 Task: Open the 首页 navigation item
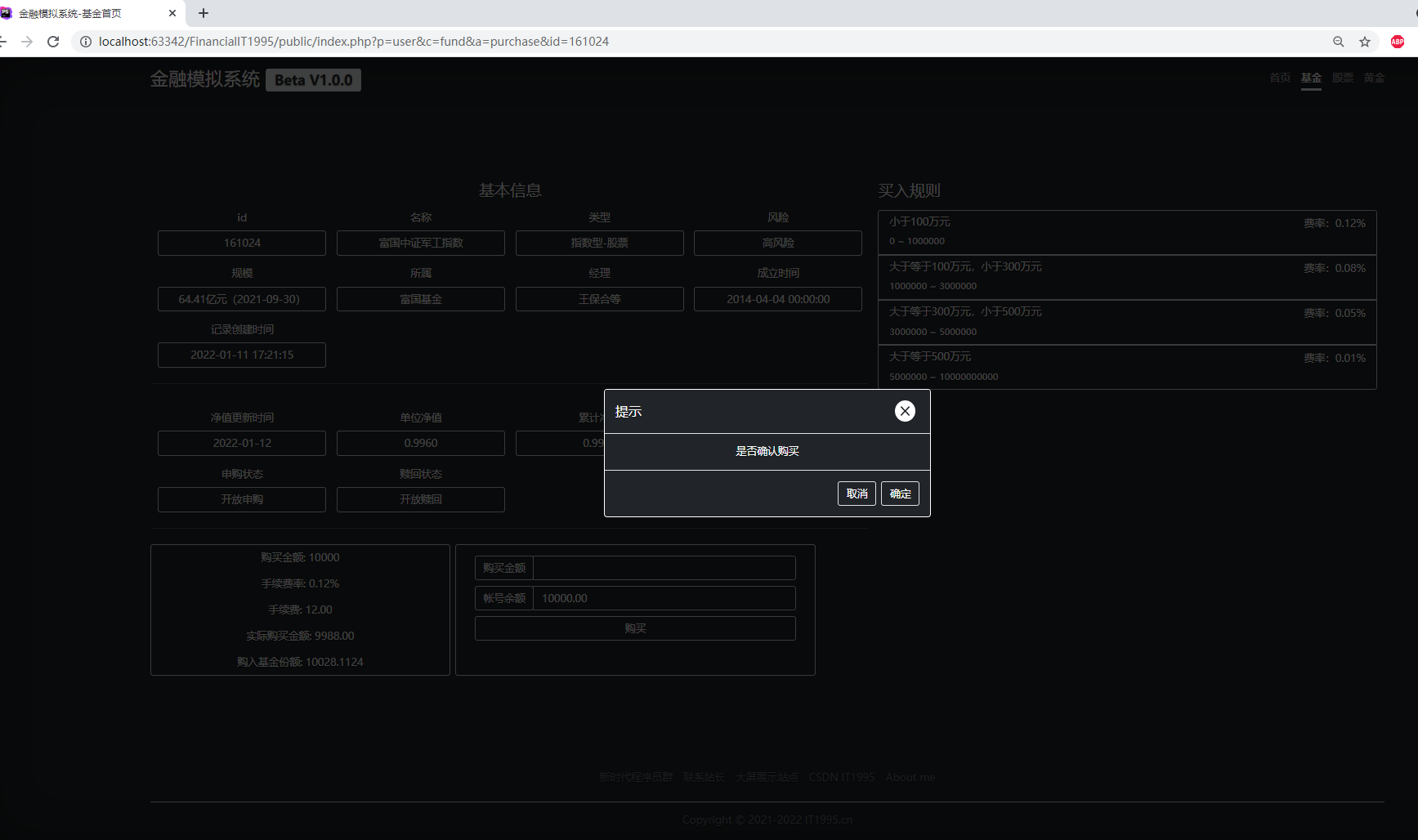1280,78
